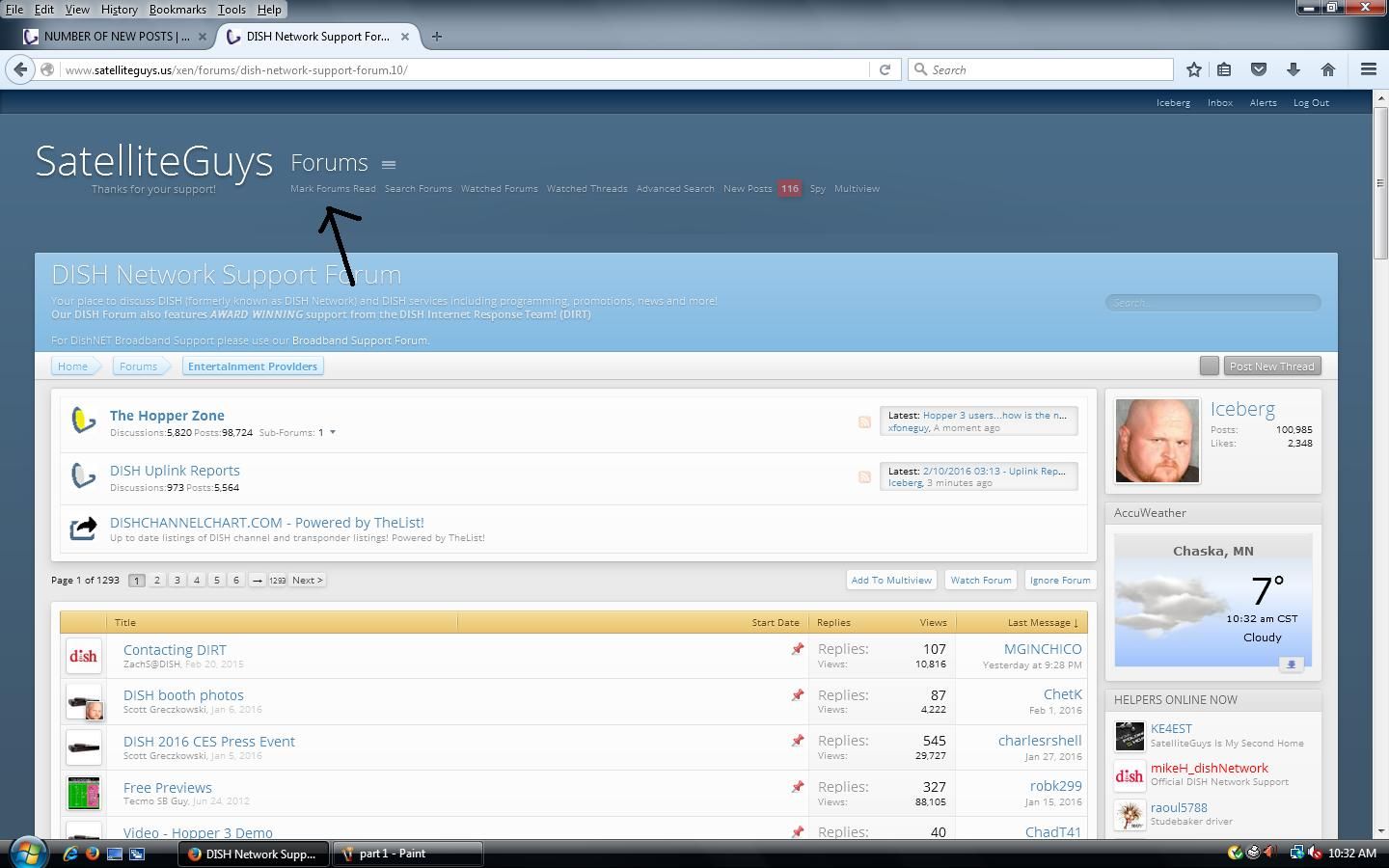Click Mark Forums Read link

(333, 188)
